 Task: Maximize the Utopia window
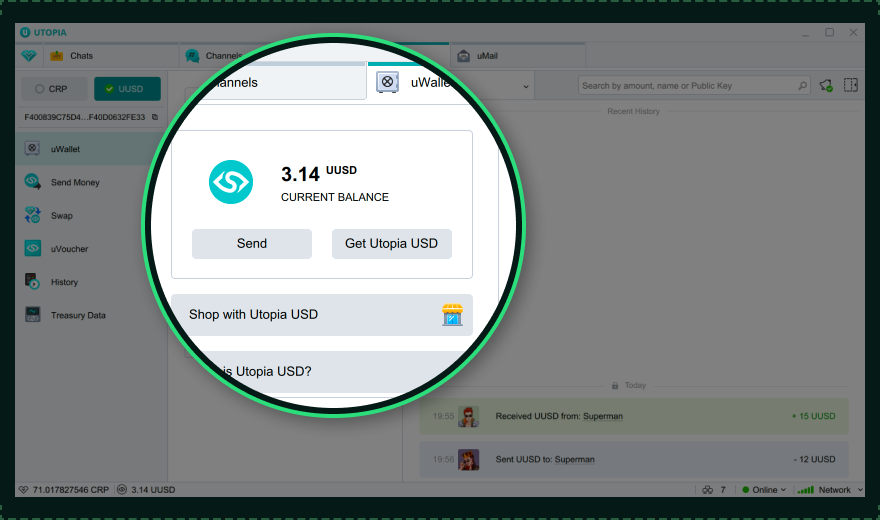[829, 33]
